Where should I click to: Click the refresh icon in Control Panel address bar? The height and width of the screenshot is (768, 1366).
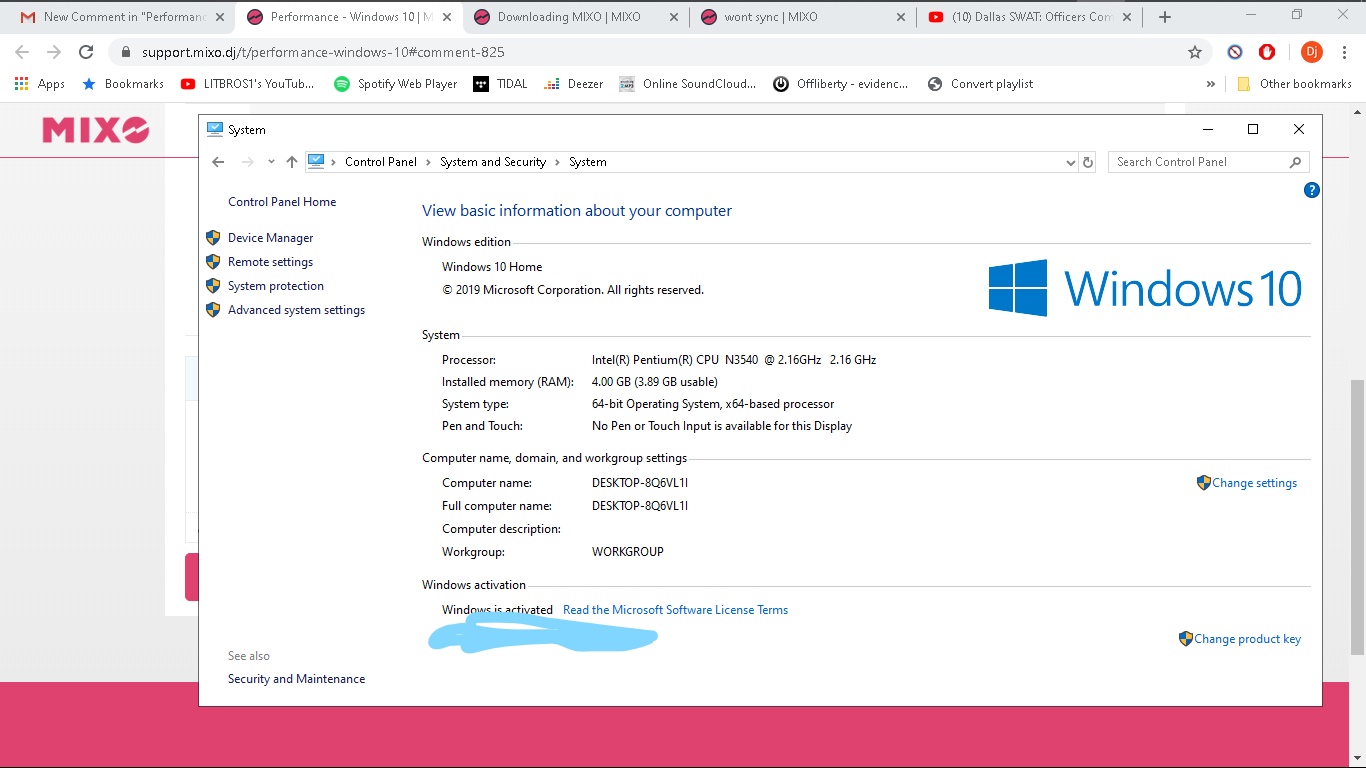click(x=1088, y=162)
